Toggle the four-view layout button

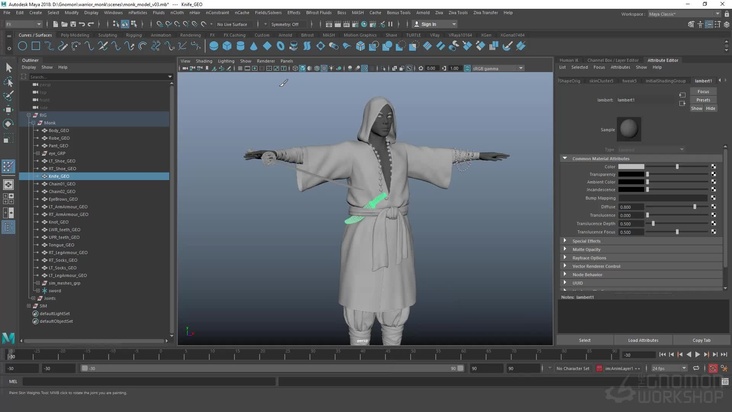(x=8, y=199)
